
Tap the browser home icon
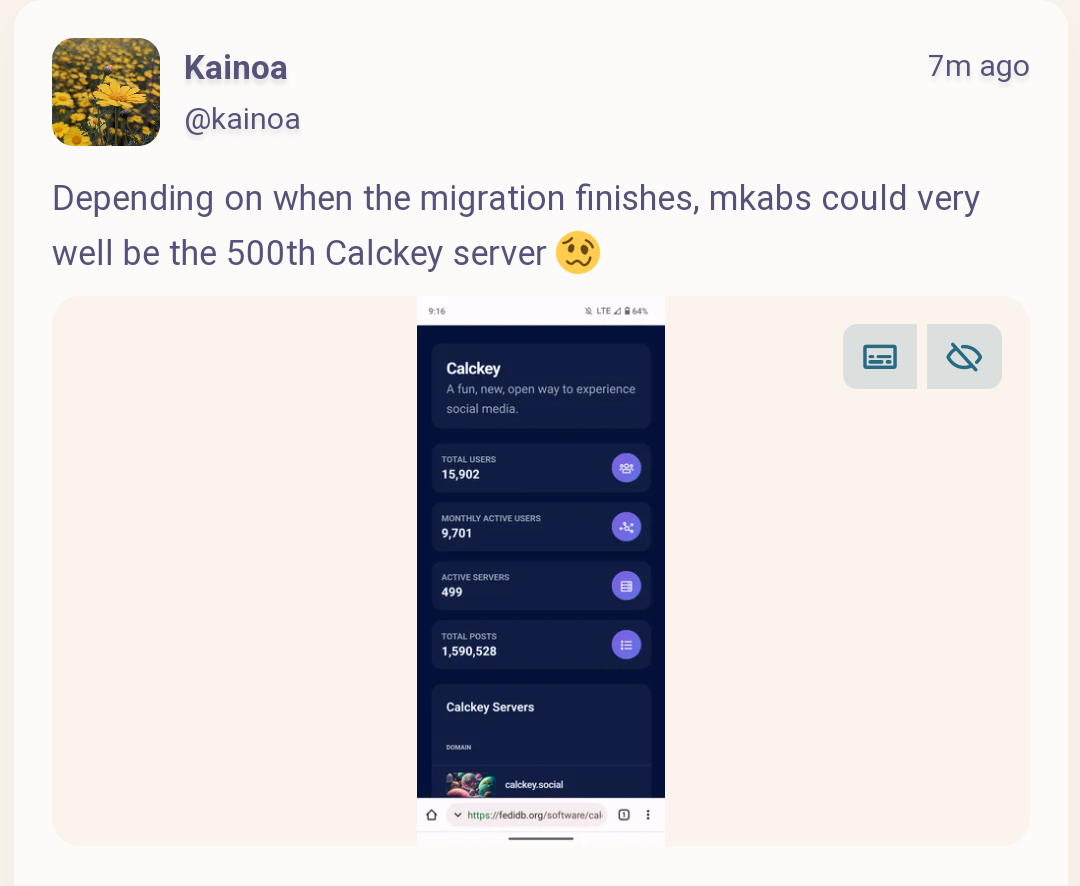(x=431, y=815)
